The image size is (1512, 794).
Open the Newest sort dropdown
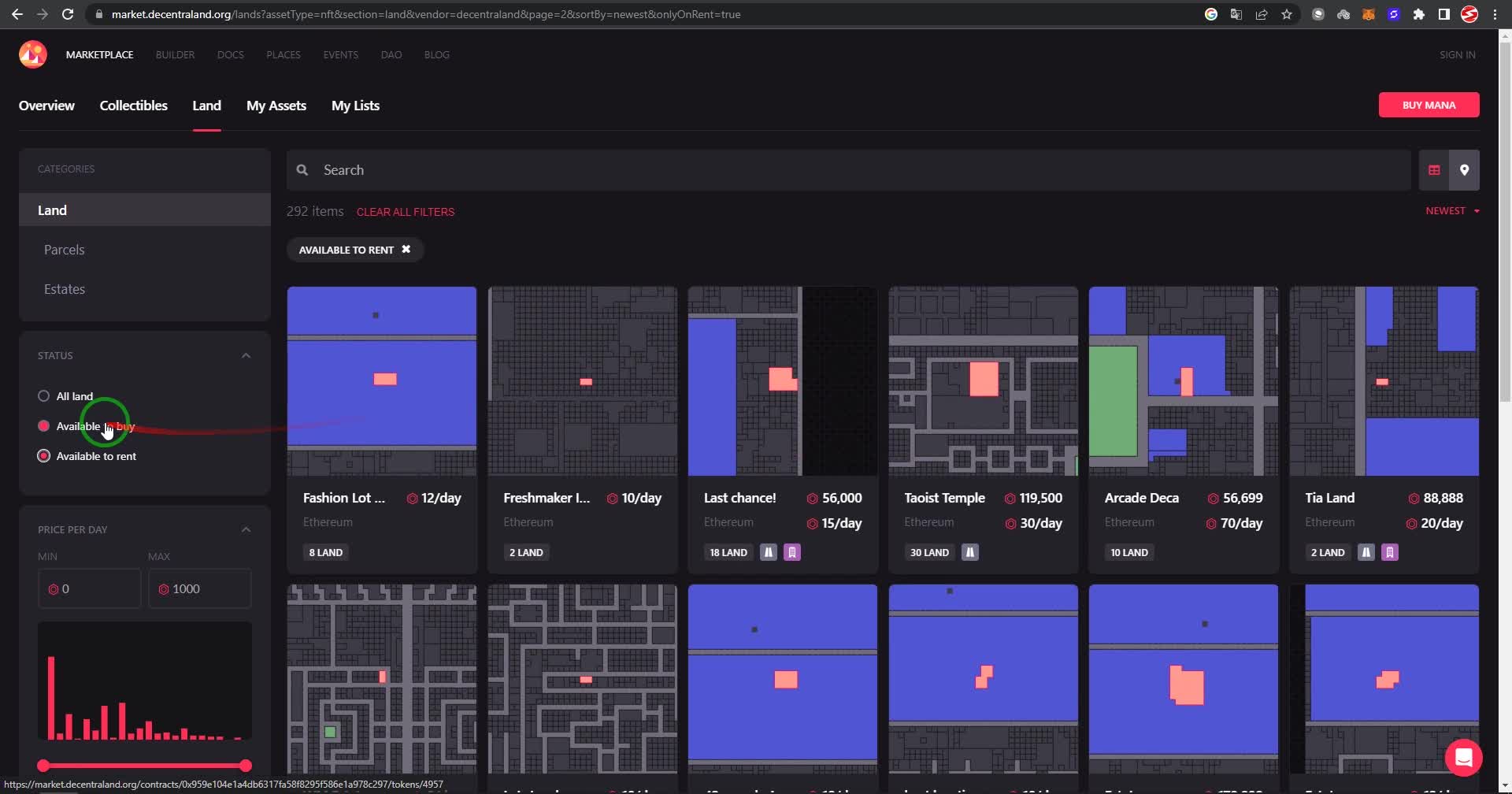(1451, 211)
